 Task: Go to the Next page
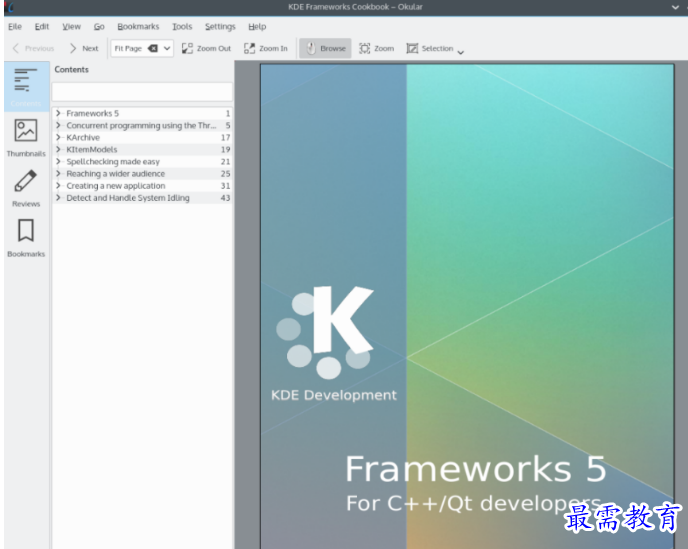84,48
